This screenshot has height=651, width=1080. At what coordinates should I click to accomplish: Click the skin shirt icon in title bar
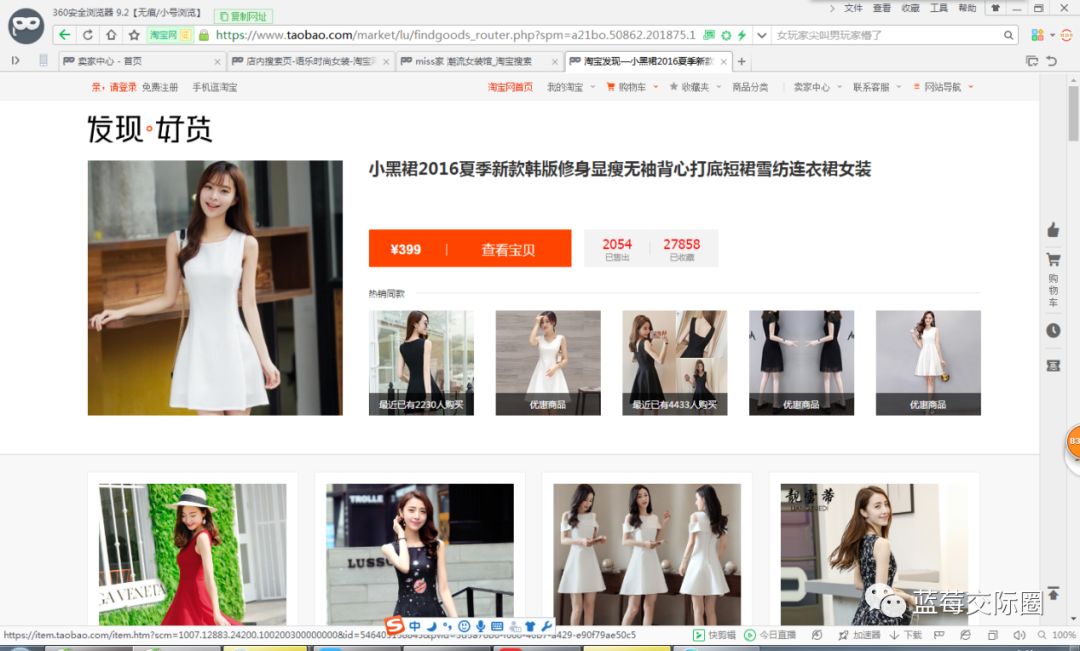[x=995, y=8]
